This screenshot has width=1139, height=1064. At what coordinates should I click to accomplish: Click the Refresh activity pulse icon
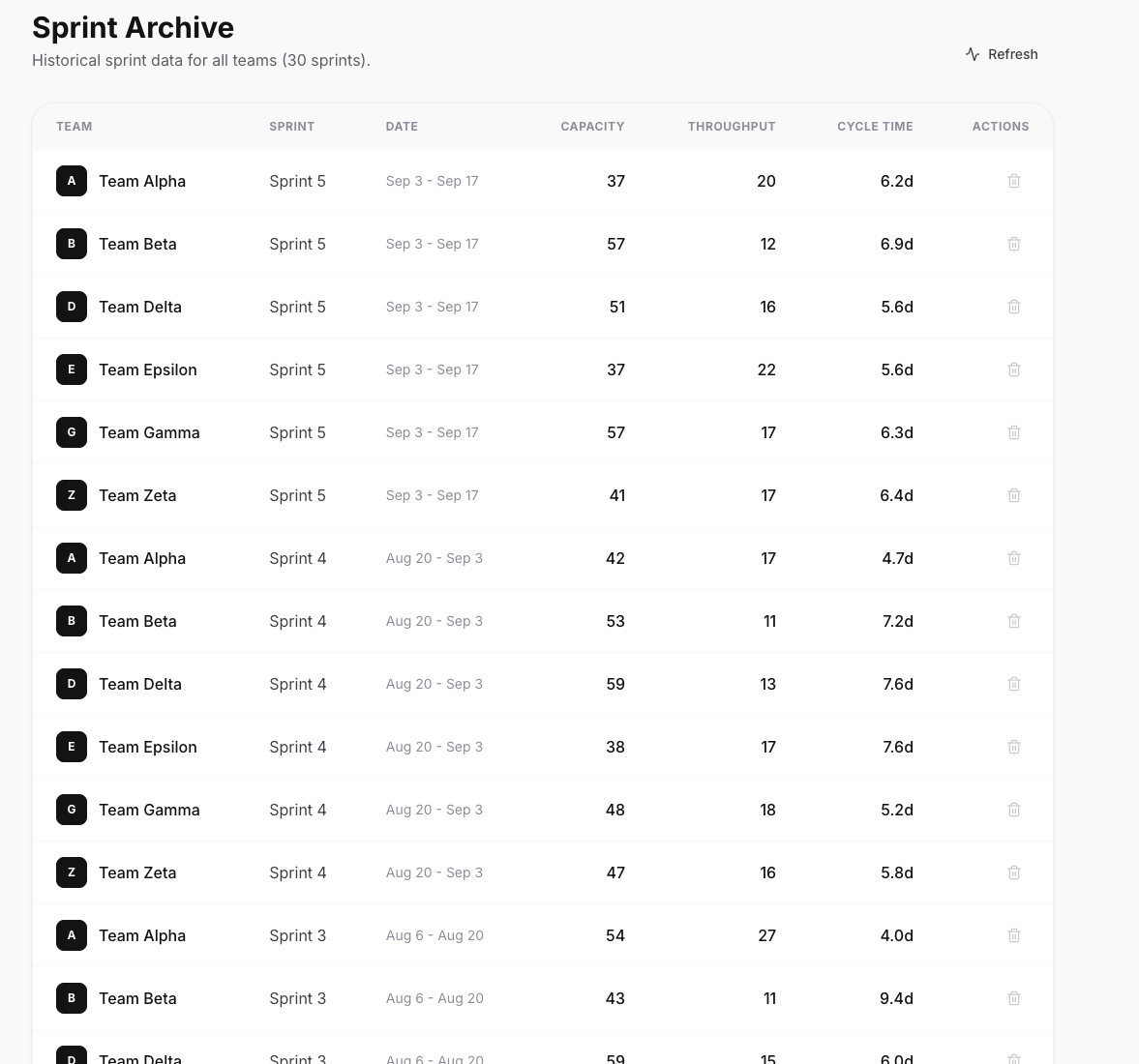973,54
